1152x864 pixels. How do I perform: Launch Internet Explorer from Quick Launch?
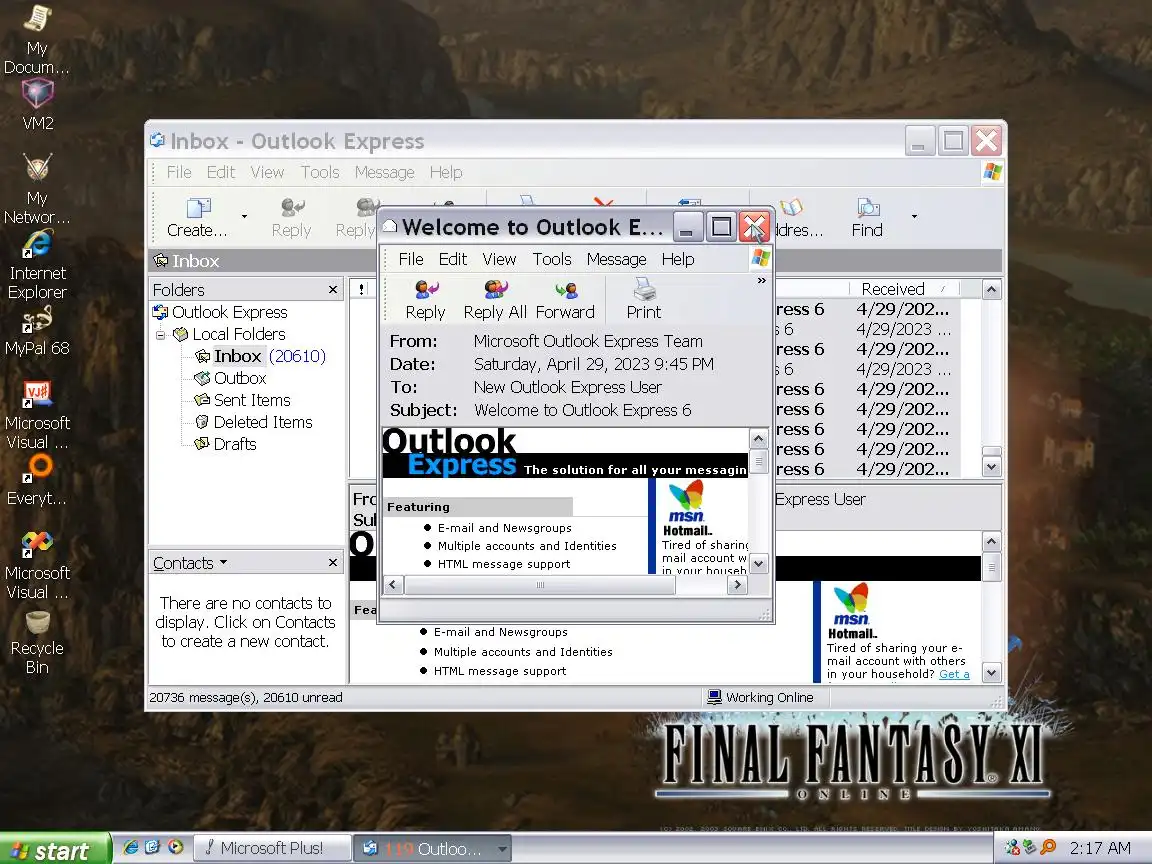131,848
